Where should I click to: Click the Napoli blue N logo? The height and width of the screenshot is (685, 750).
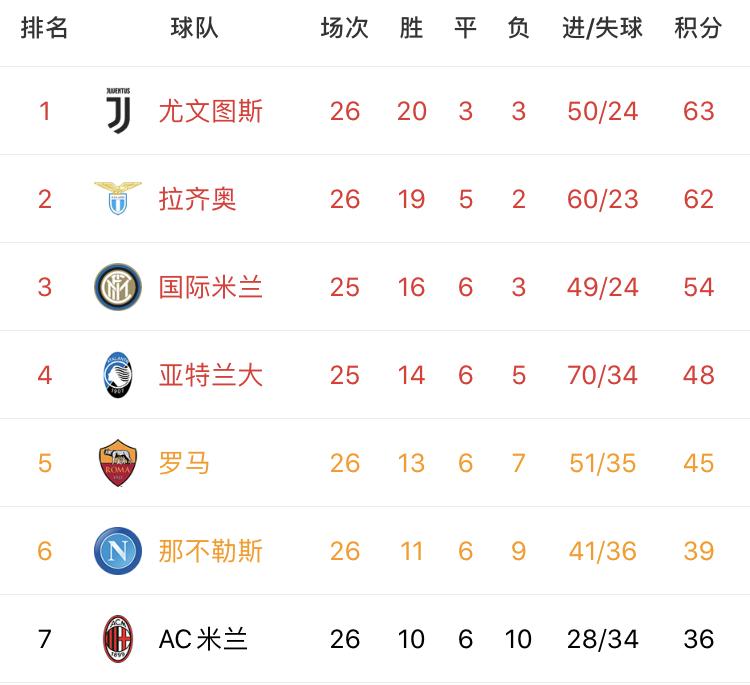click(118, 551)
